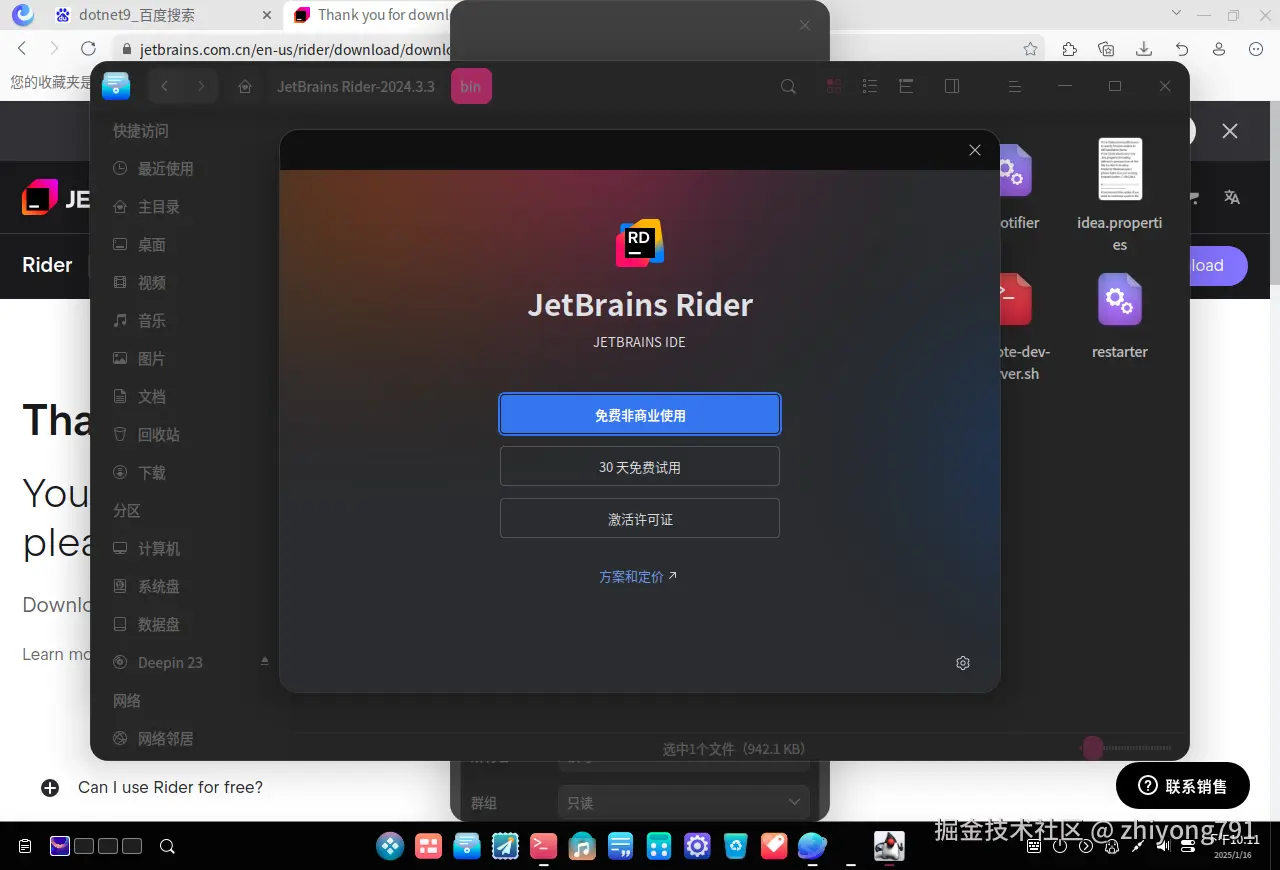Click website language translate icon
Image resolution: width=1280 pixels, height=870 pixels.
(1232, 197)
